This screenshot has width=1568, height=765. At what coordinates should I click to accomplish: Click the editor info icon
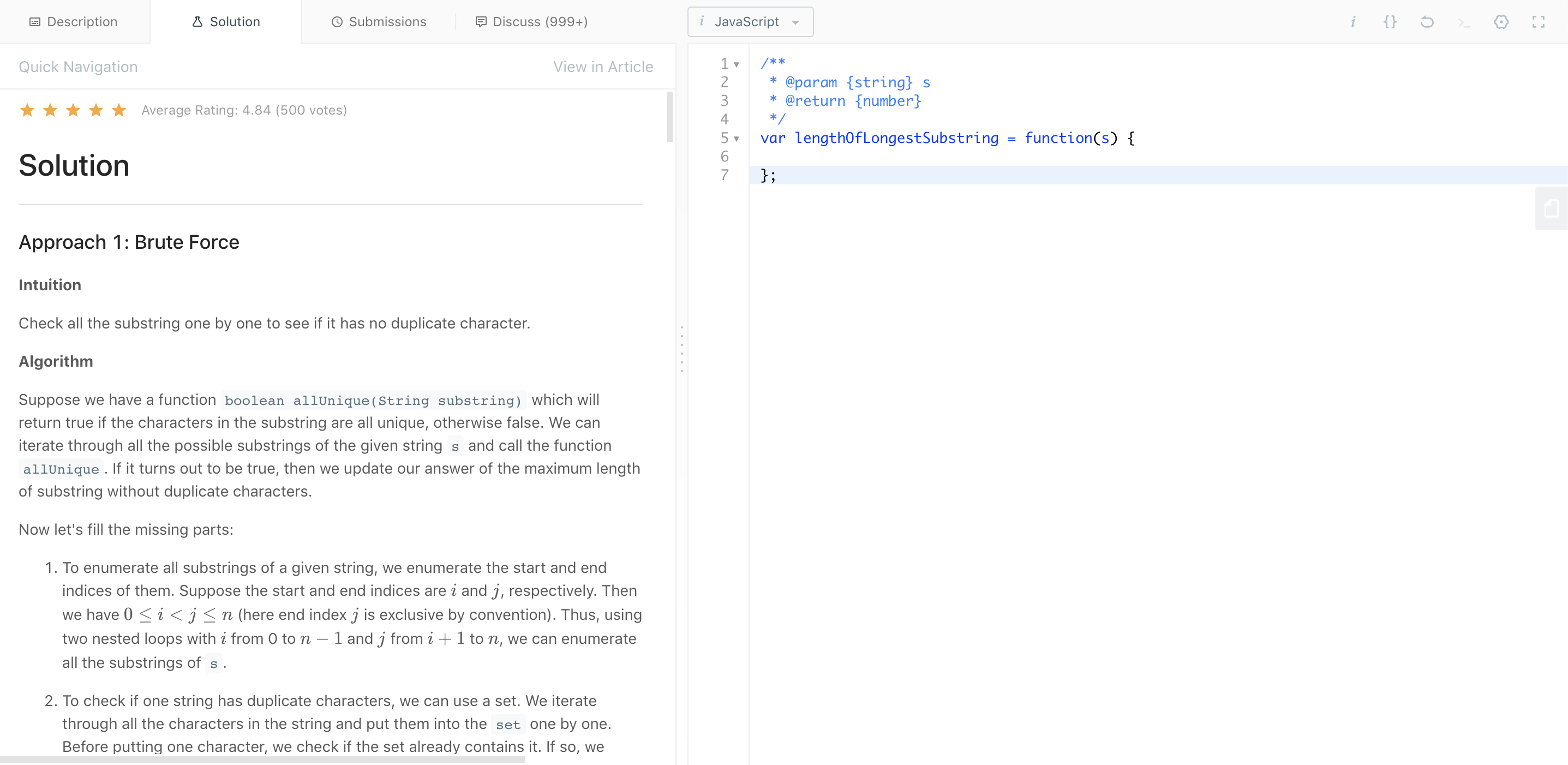[x=1352, y=22]
